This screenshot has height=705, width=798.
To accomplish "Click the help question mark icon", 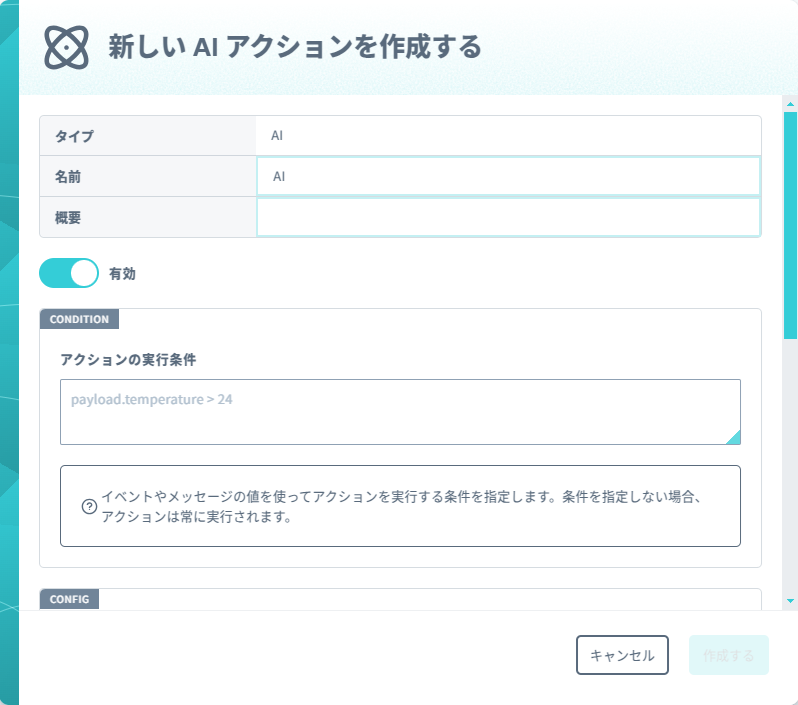I will pyautogui.click(x=89, y=506).
